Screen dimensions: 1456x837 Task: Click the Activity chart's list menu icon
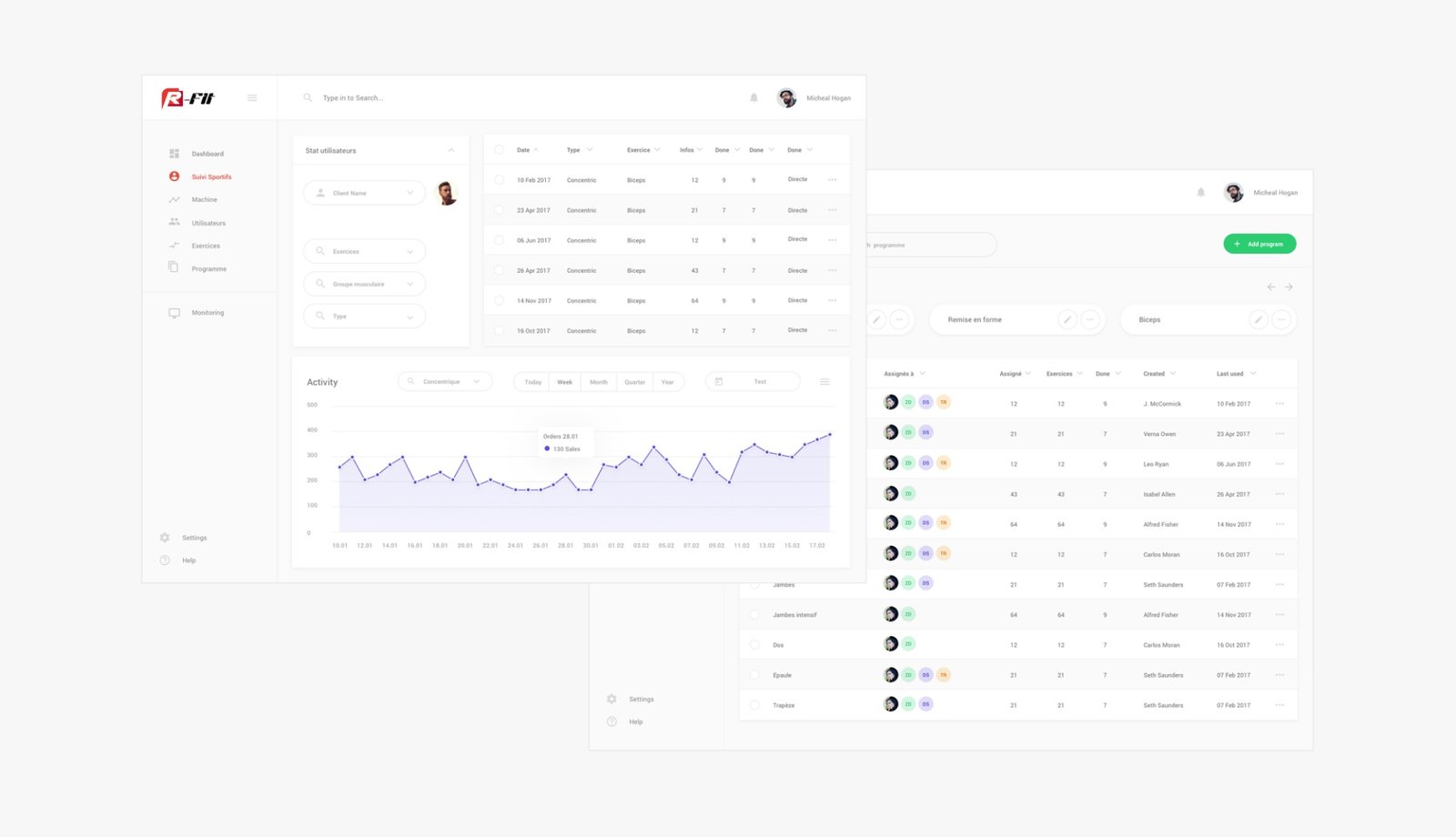[824, 382]
